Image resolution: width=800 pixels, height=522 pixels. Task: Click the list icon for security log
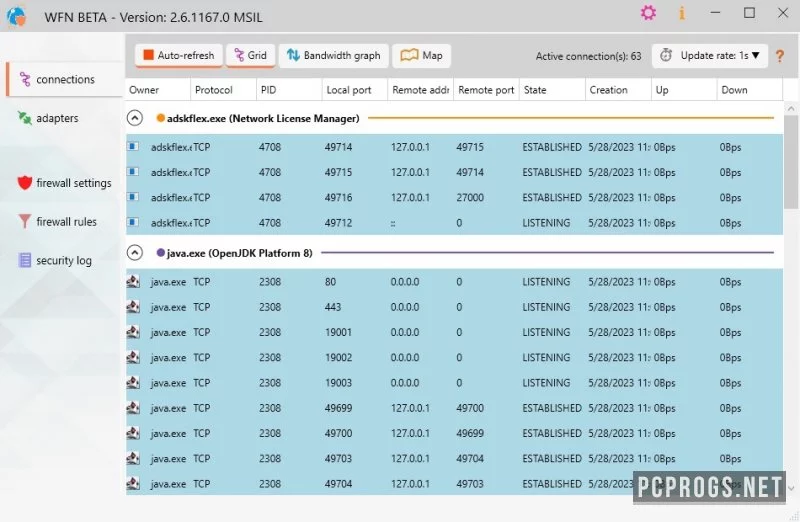point(24,260)
